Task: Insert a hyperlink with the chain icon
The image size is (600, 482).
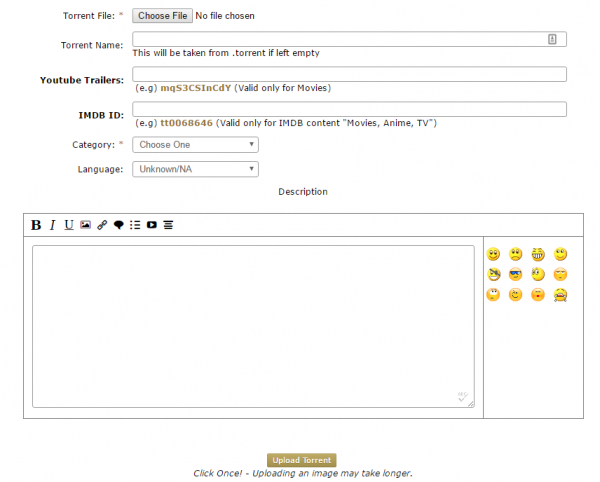Action: click(x=102, y=225)
